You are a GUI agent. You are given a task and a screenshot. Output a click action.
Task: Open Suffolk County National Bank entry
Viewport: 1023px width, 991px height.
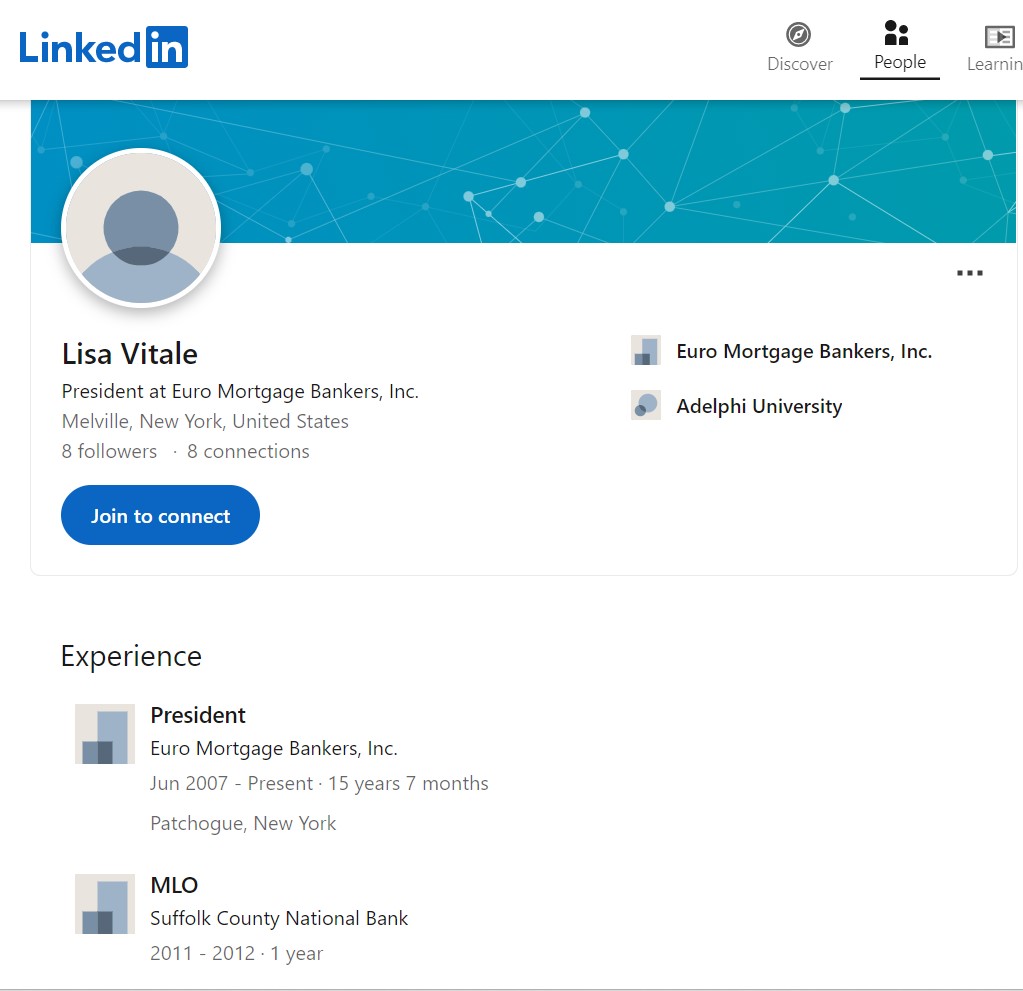[279, 919]
